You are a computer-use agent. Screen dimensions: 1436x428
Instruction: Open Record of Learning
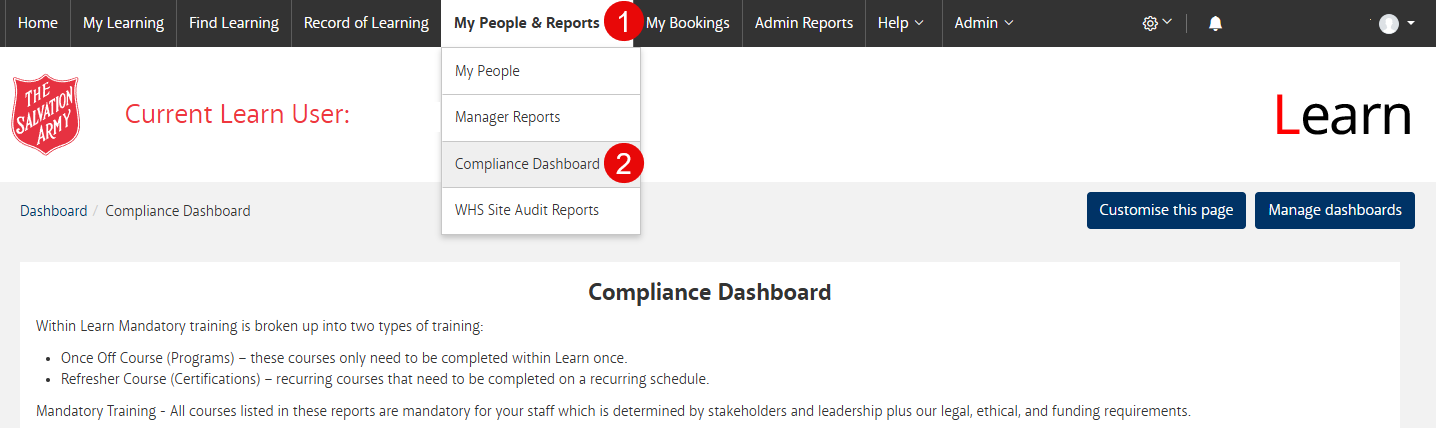click(x=366, y=23)
